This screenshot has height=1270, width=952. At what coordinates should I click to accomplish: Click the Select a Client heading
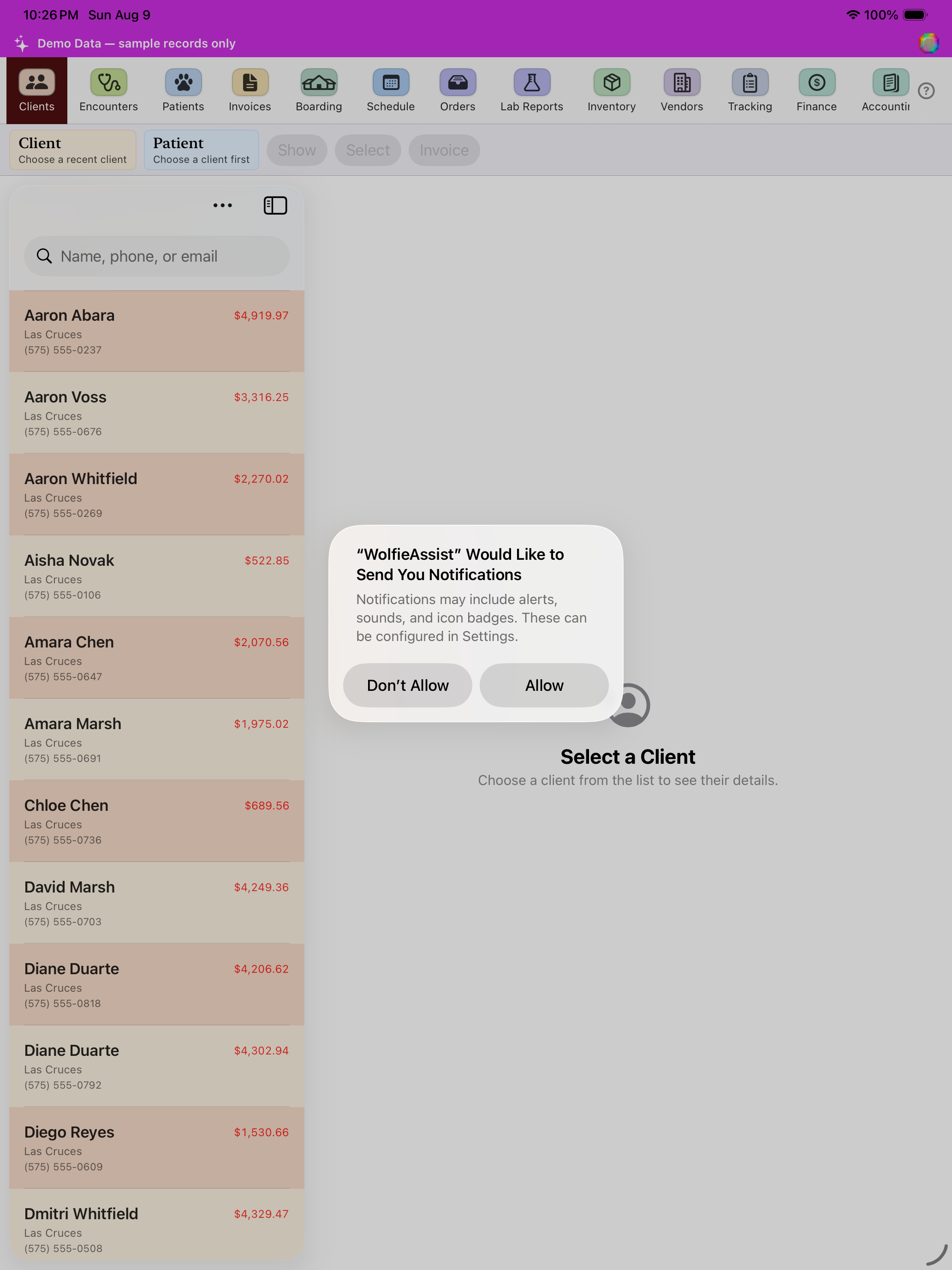tap(628, 757)
